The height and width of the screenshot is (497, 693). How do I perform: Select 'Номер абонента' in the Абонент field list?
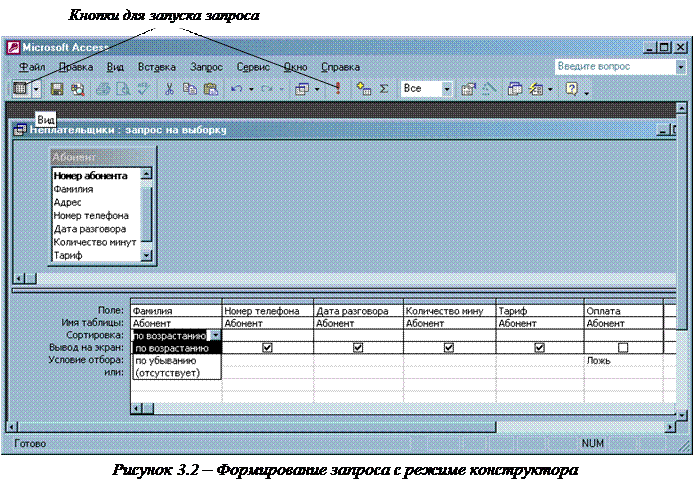click(x=95, y=176)
